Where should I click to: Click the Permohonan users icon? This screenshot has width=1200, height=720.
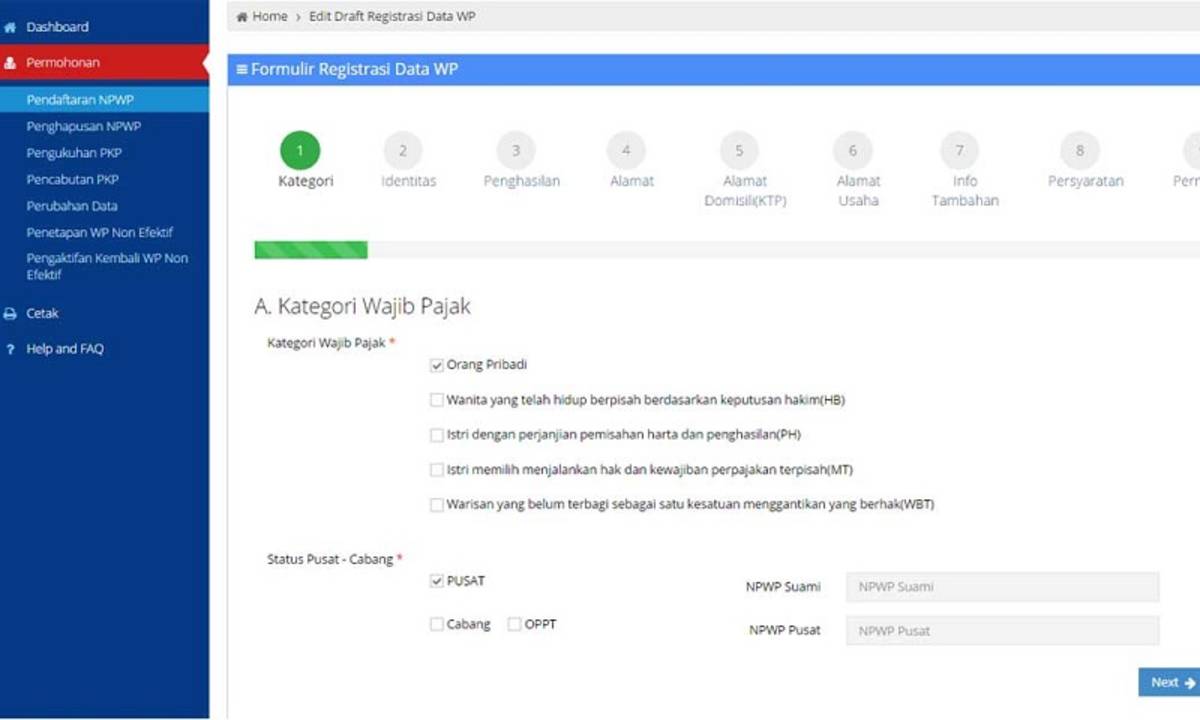pos(10,63)
